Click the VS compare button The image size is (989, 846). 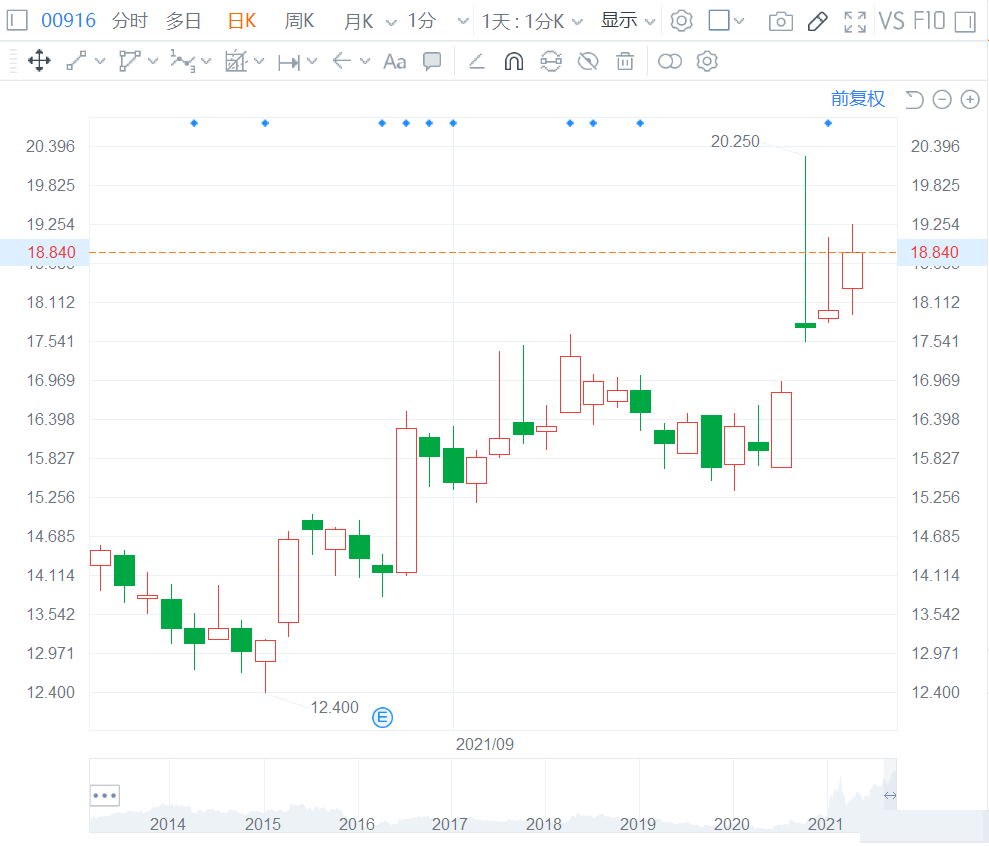tap(891, 21)
